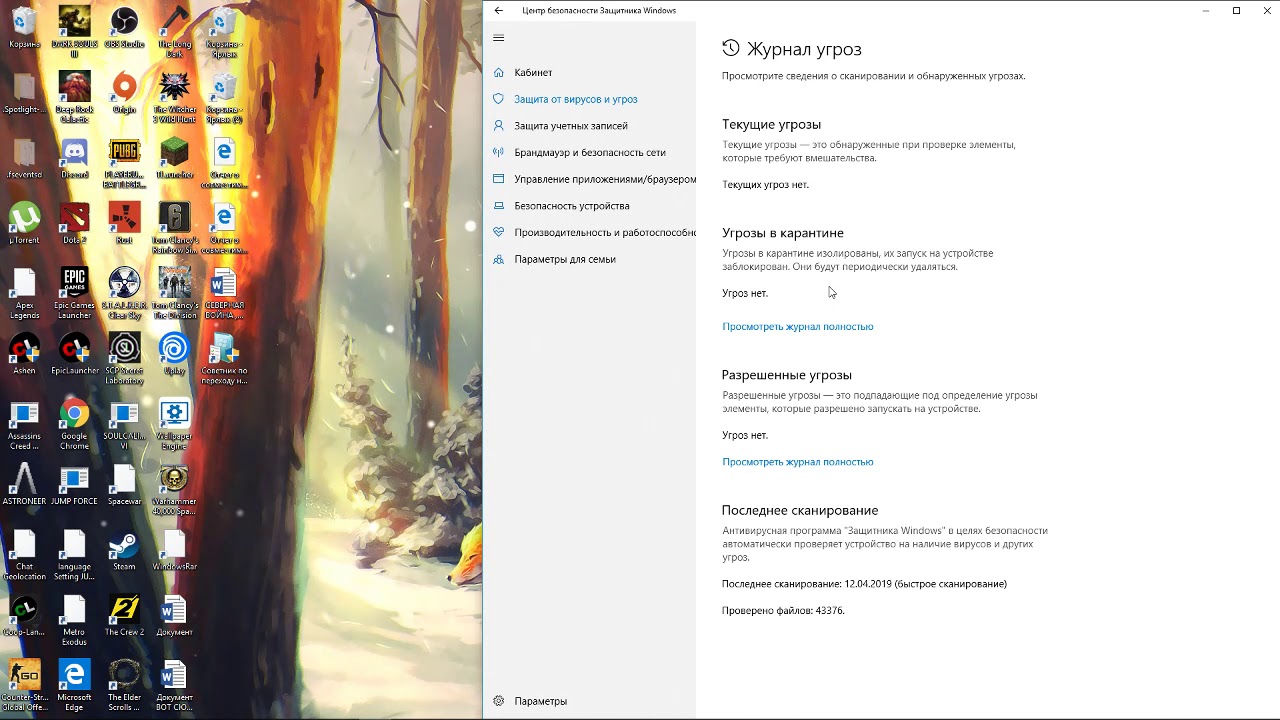The image size is (1280, 720).
Task: Select the Discord desktop icon
Action: coord(74,158)
